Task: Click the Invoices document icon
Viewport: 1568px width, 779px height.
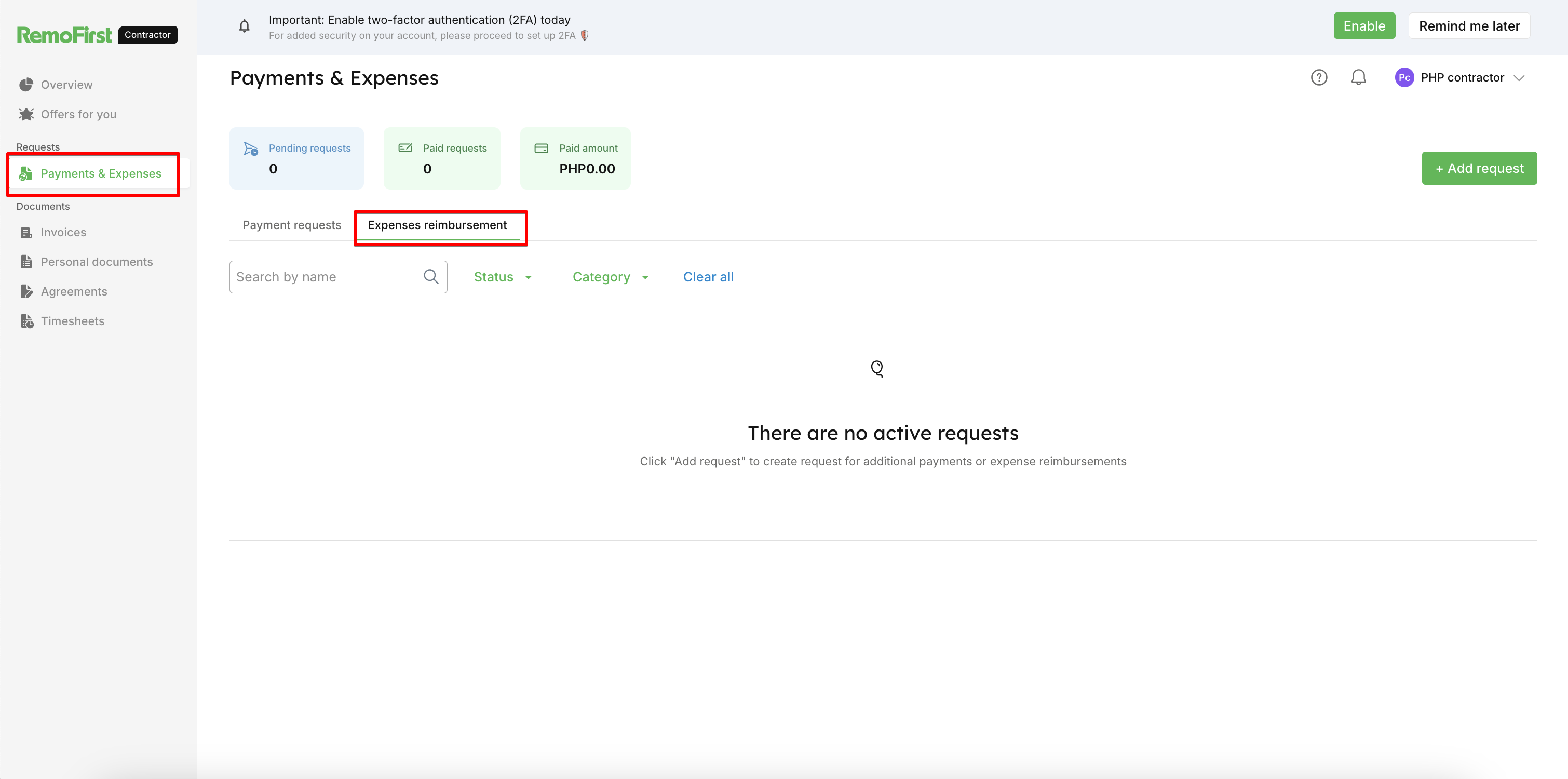Action: coord(26,233)
